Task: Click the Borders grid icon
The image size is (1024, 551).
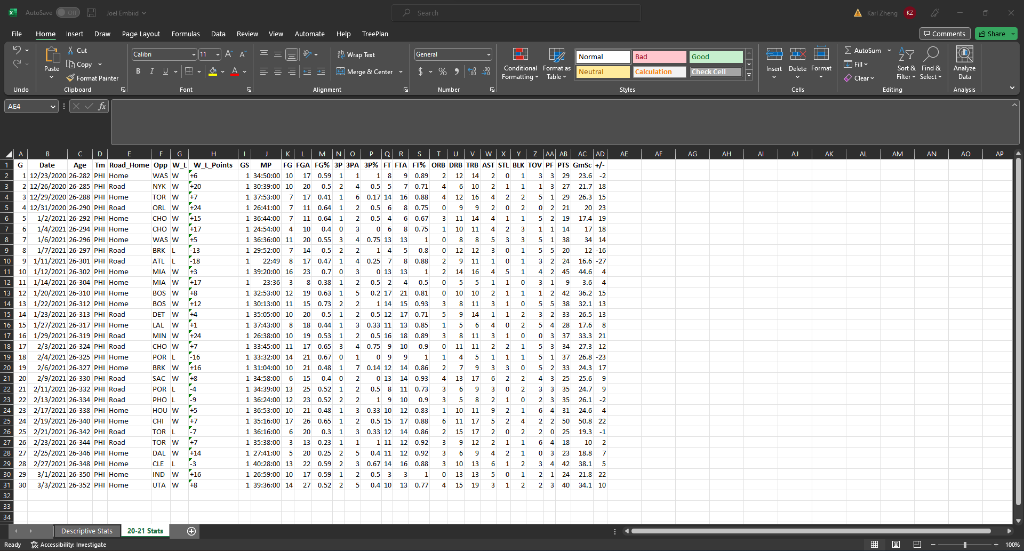Action: click(189, 71)
